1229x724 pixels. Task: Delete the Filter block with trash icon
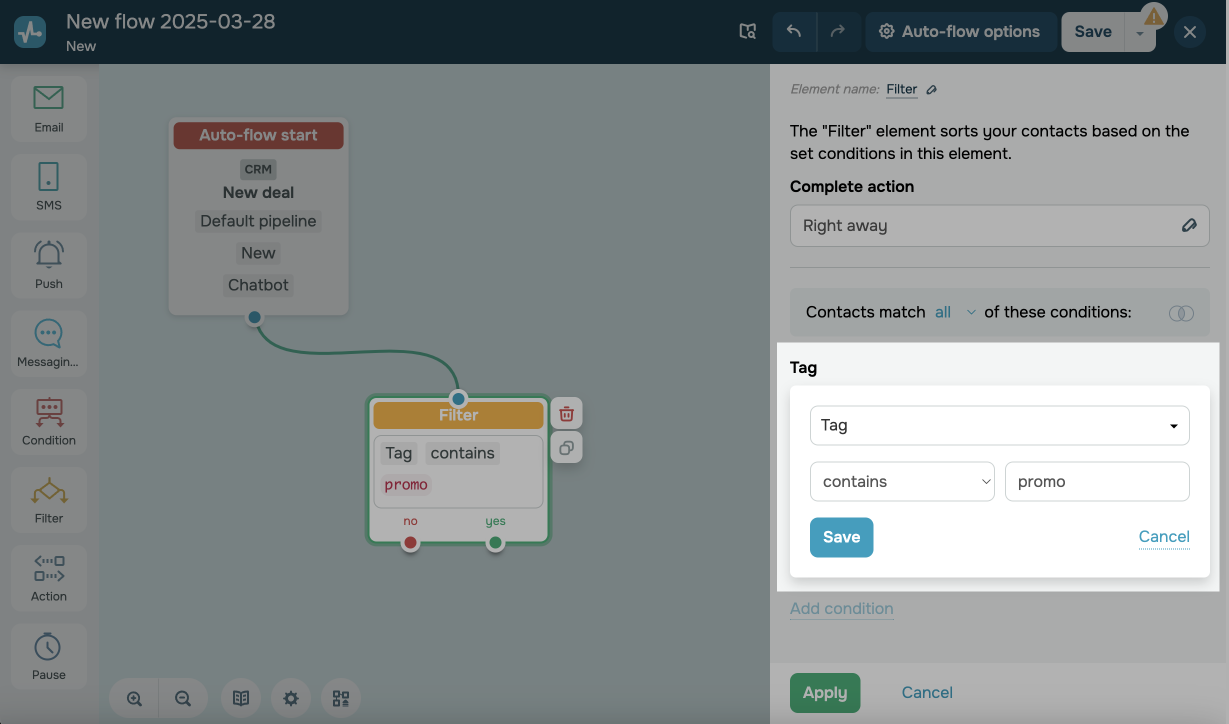[x=566, y=413]
